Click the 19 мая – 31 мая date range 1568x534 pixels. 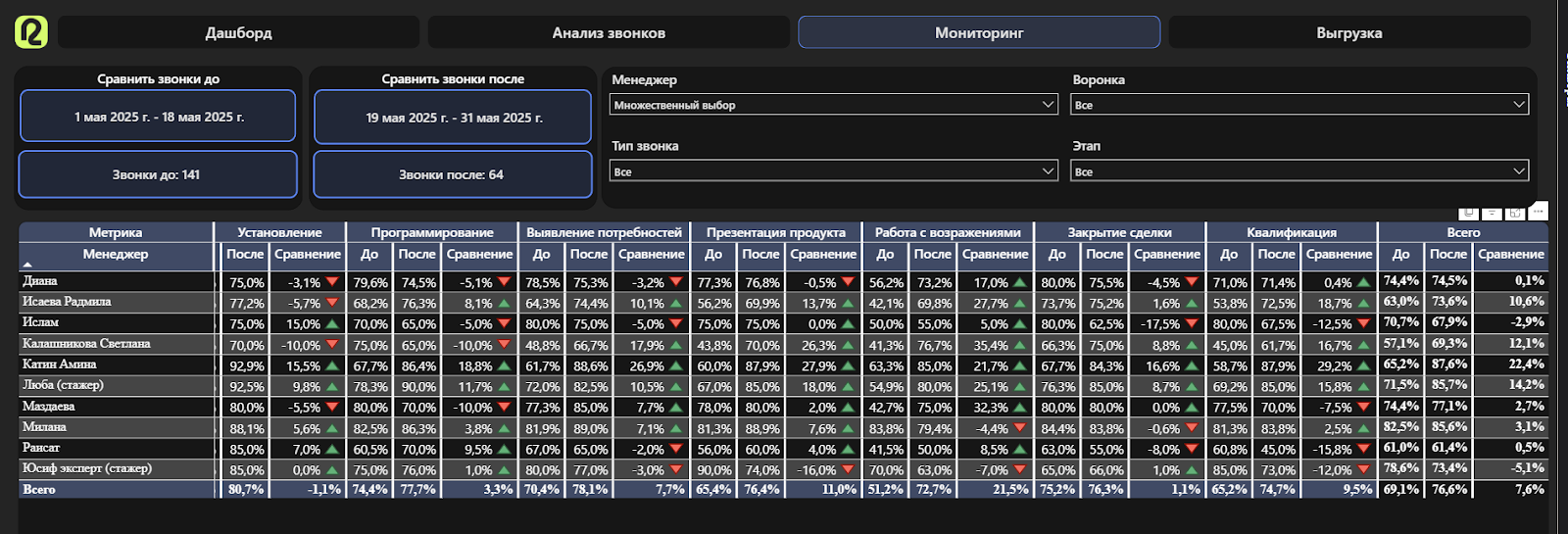click(453, 118)
